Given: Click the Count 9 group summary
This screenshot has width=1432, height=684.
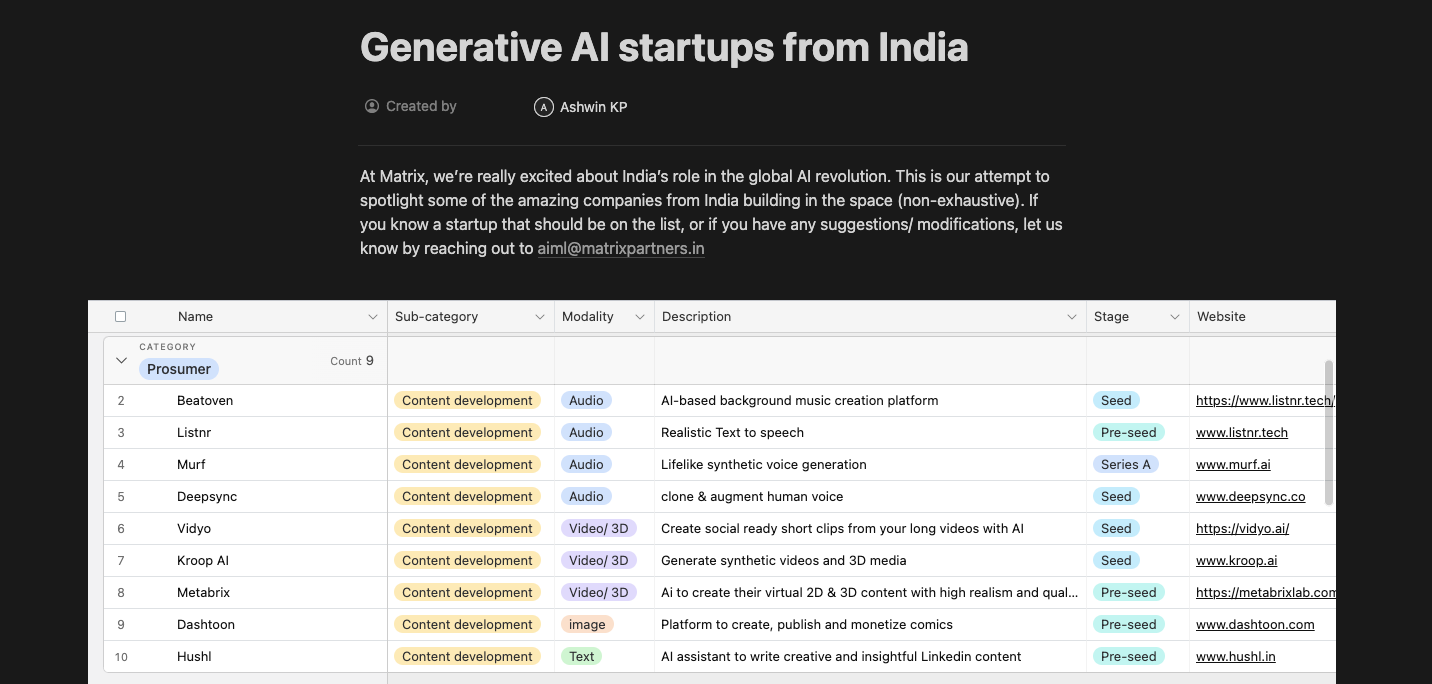Looking at the screenshot, I should [352, 361].
